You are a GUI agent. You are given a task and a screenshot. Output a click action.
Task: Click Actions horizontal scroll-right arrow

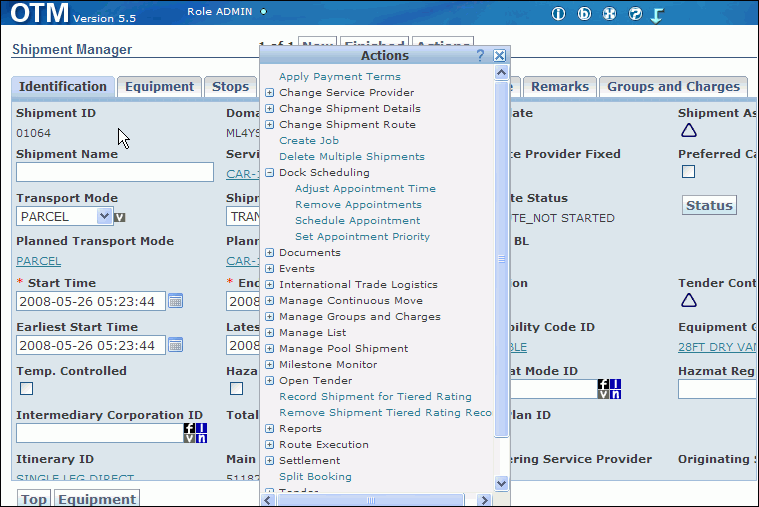pos(484,500)
